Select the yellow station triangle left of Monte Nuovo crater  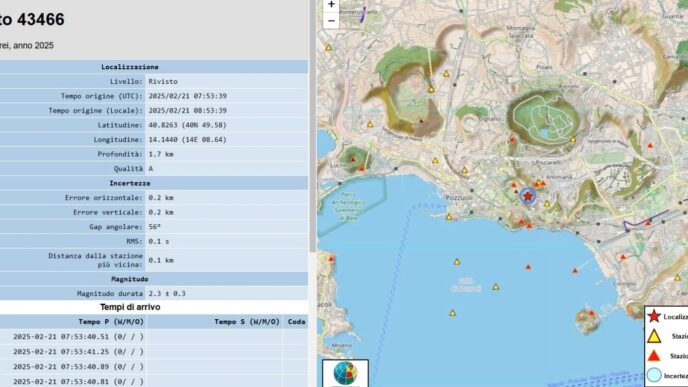coord(370,124)
